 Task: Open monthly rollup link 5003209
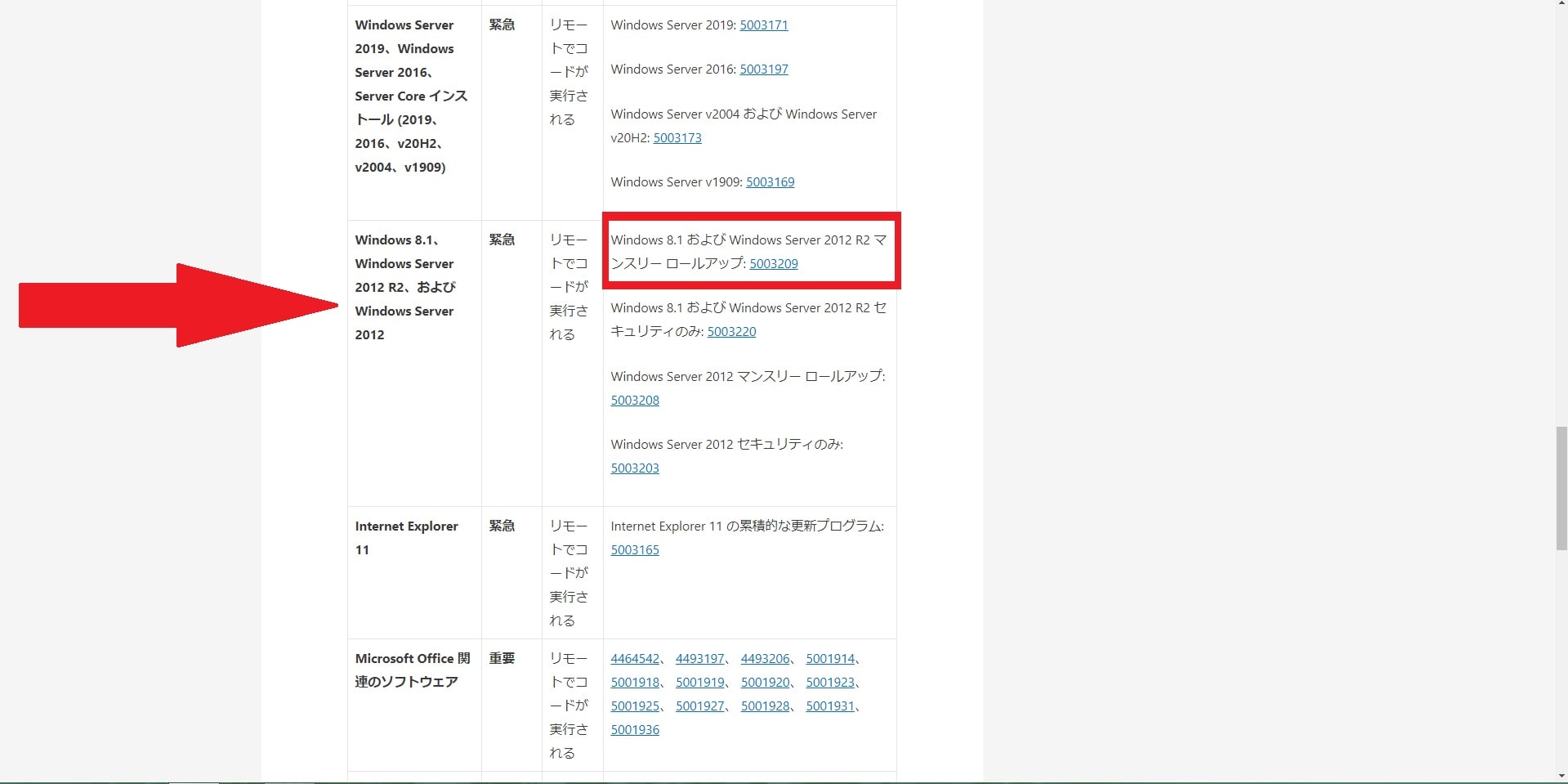pyautogui.click(x=773, y=264)
